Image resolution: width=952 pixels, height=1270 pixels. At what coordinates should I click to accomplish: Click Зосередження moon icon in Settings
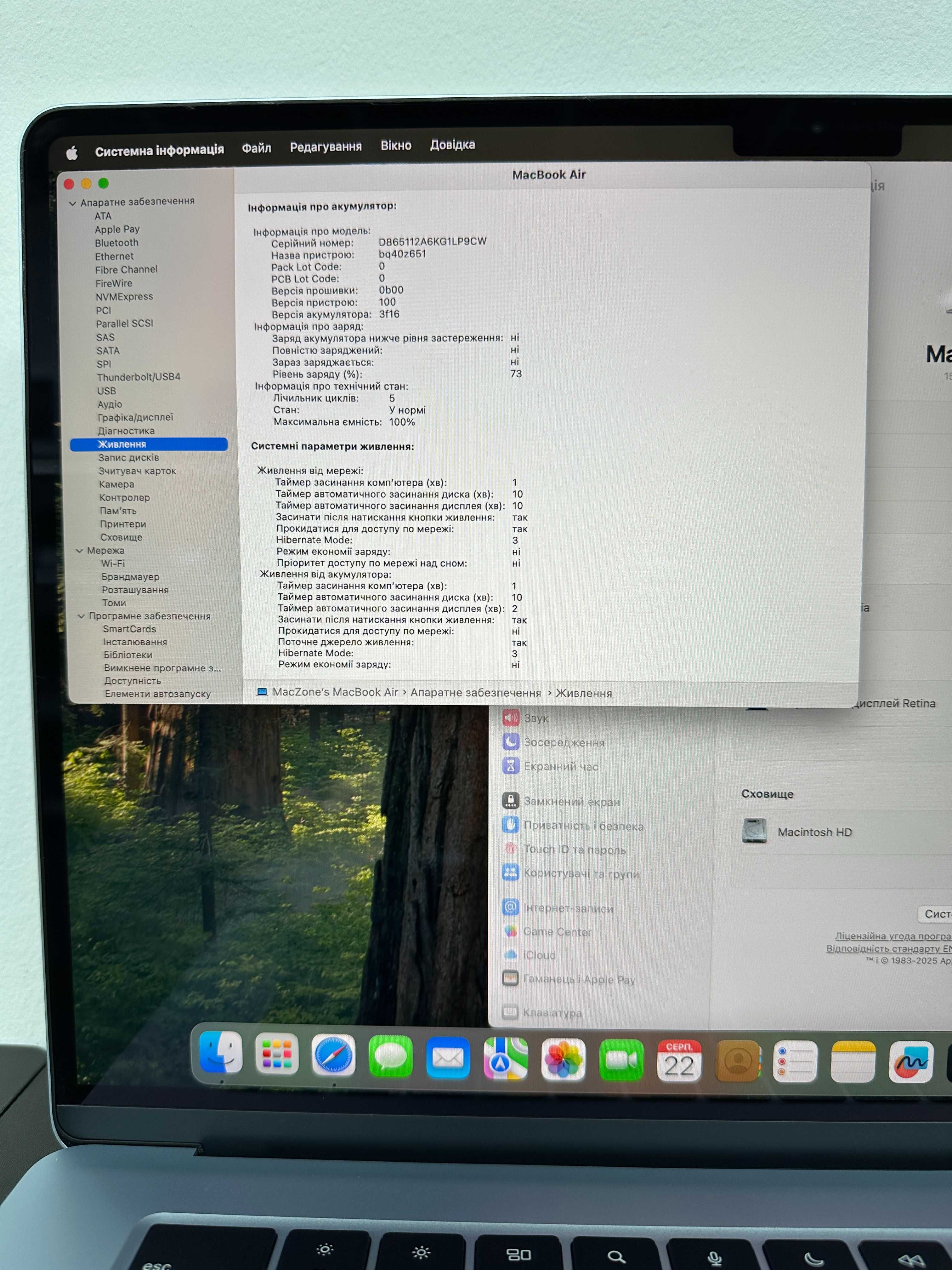(511, 742)
